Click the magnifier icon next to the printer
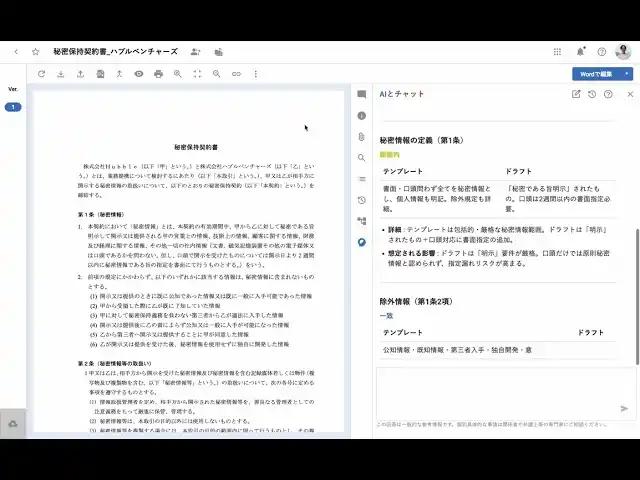 tap(178, 74)
